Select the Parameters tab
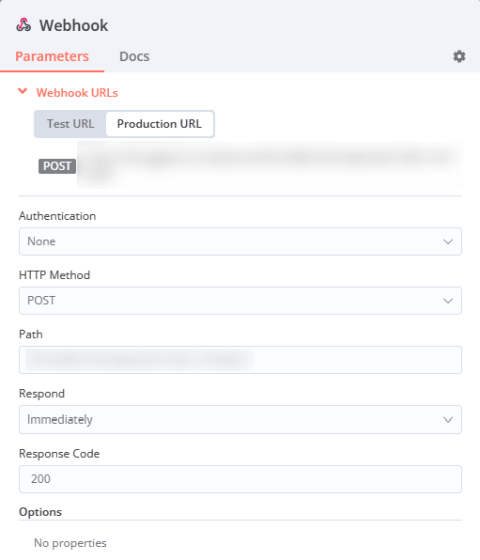 point(52,56)
